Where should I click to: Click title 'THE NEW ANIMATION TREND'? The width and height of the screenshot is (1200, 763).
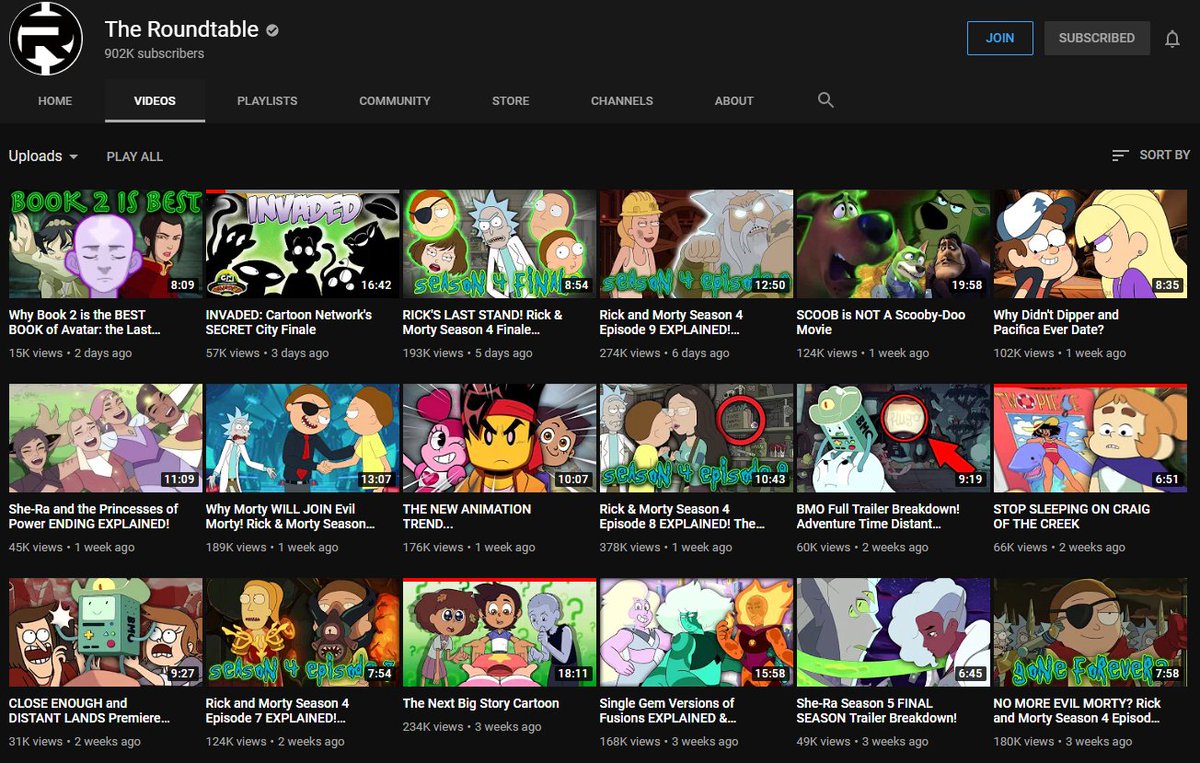[x=467, y=516]
